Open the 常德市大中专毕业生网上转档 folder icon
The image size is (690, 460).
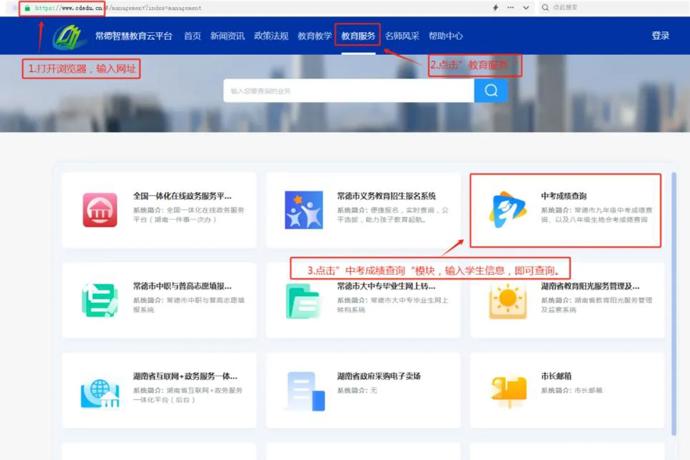303,300
